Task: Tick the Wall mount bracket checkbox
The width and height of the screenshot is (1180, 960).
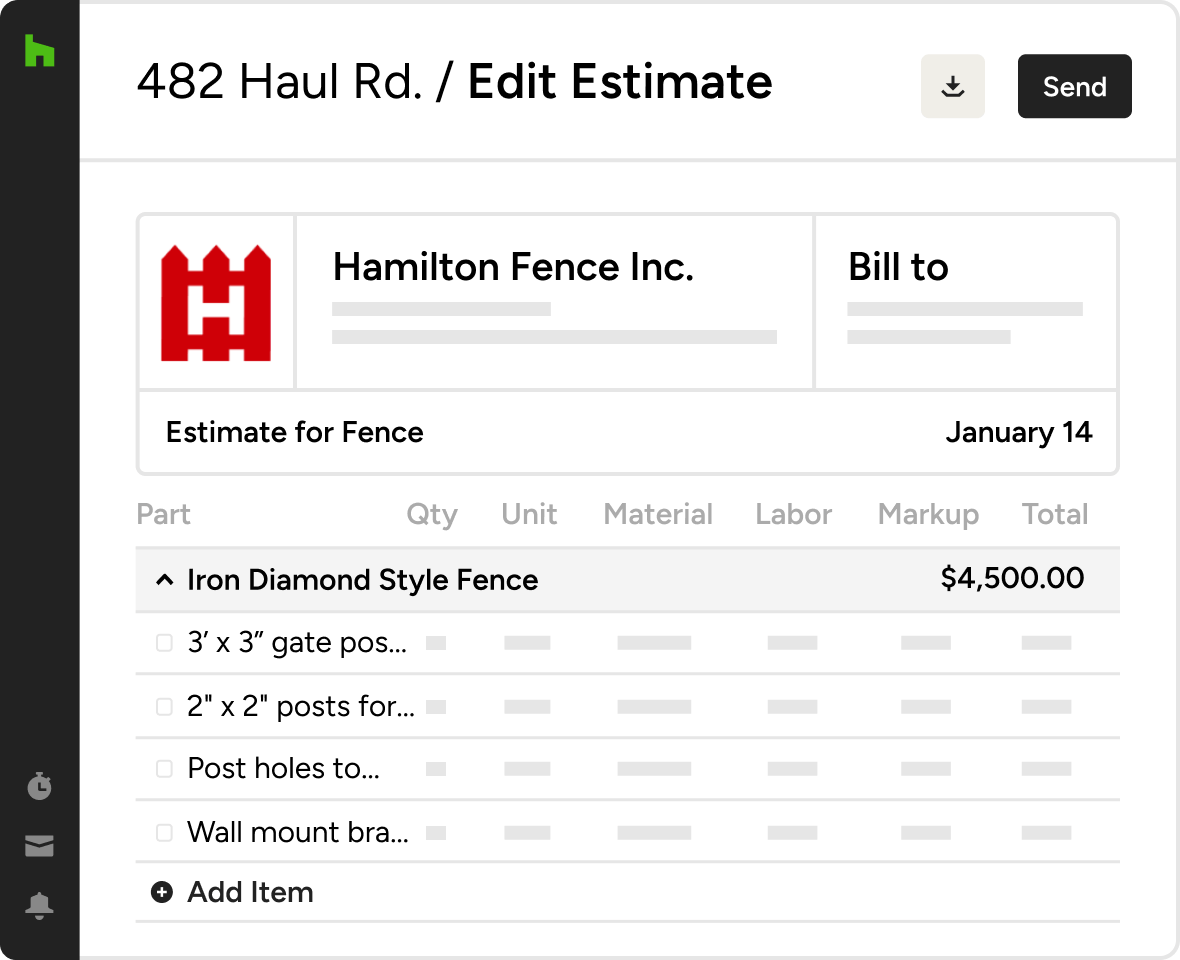Action: point(165,832)
